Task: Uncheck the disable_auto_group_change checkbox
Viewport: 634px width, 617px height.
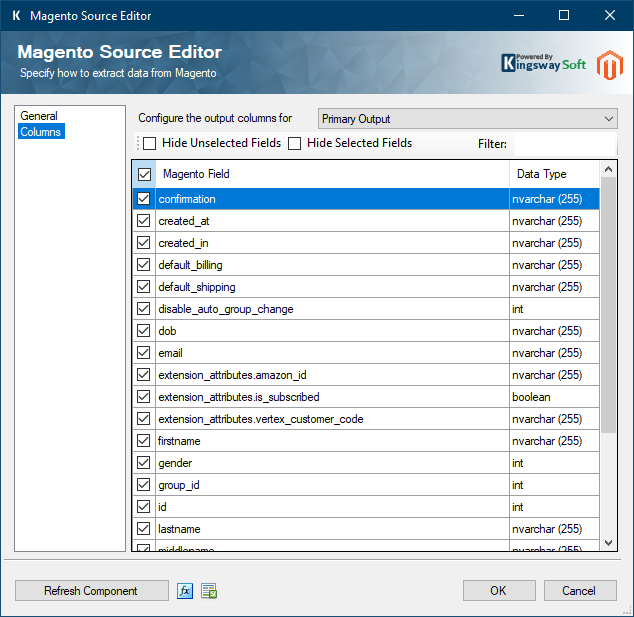Action: 144,308
